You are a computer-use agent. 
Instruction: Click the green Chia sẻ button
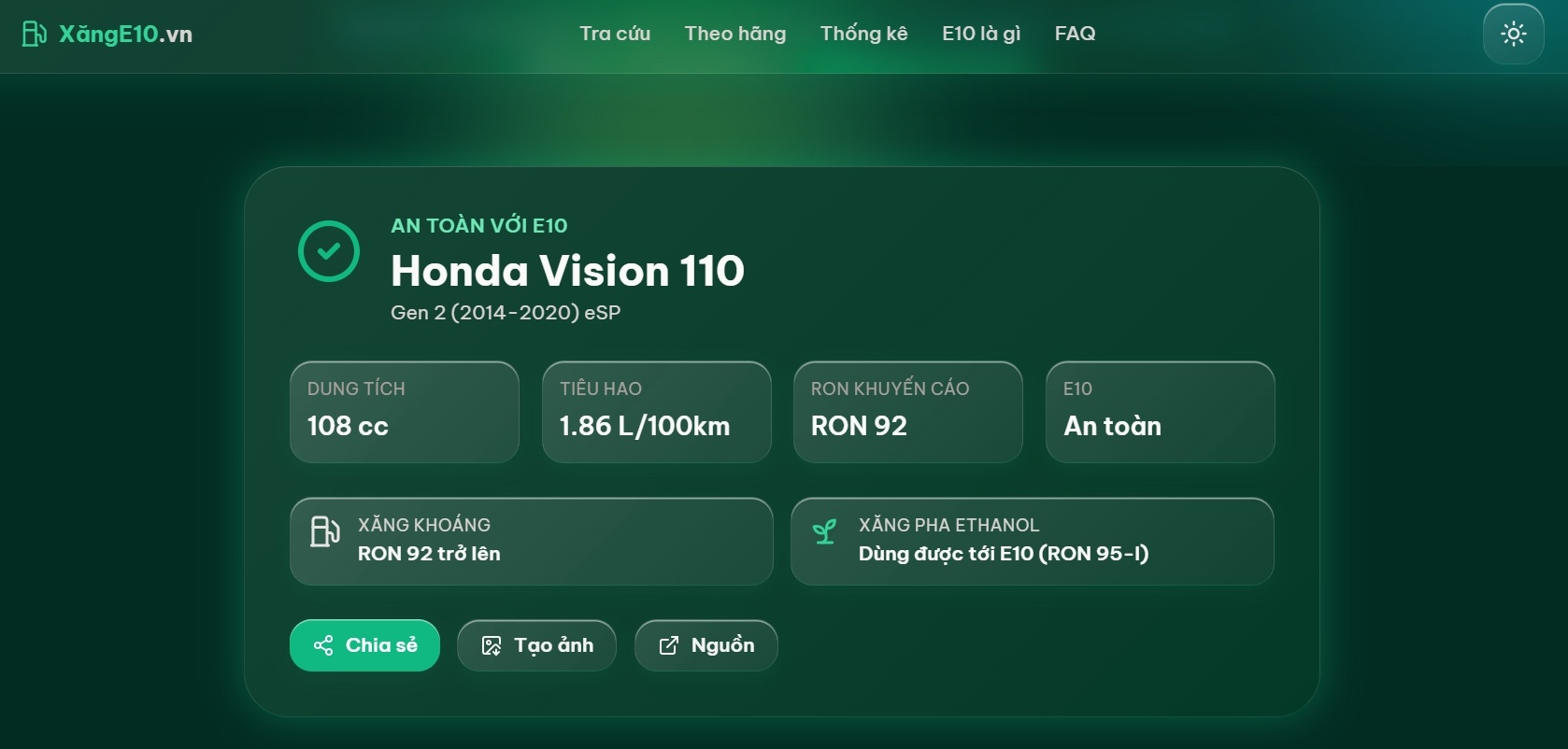pos(364,645)
